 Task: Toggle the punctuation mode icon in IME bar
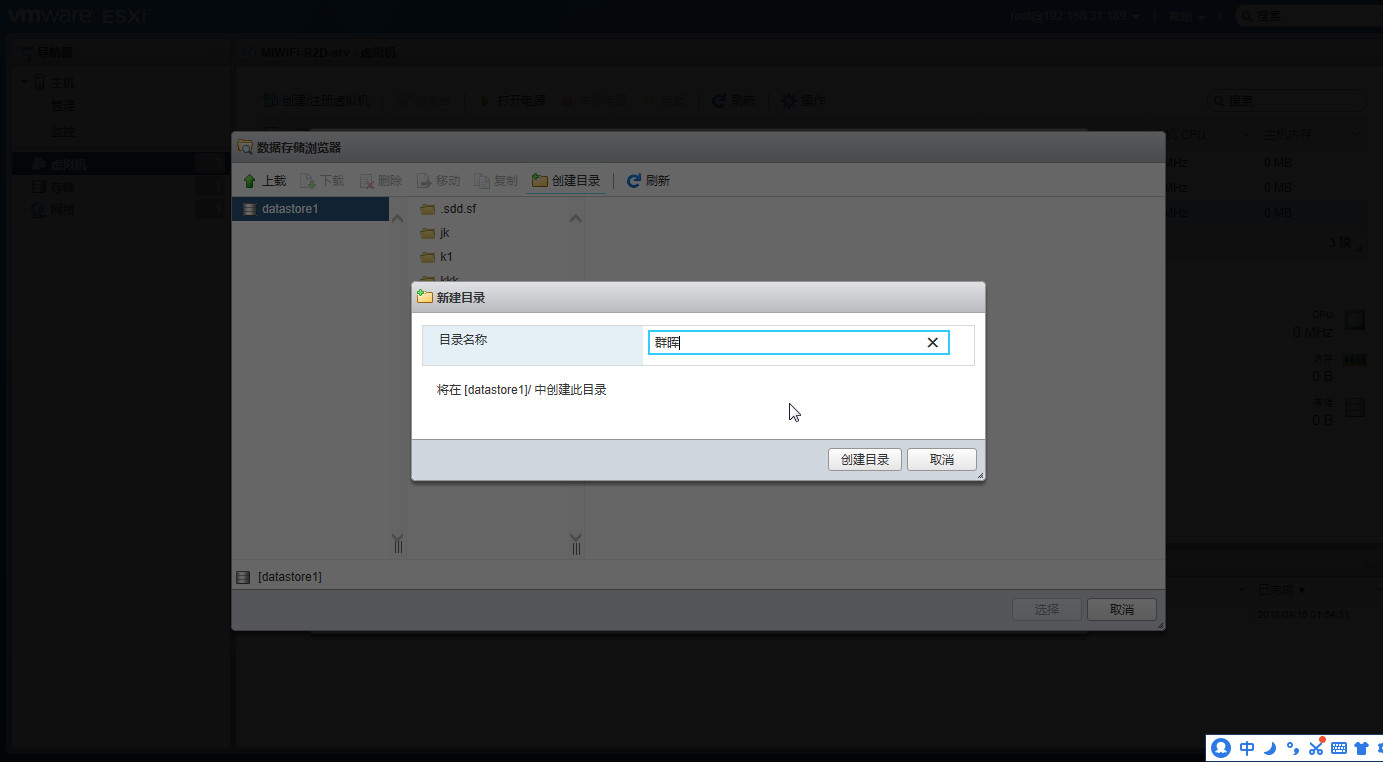pos(1292,748)
